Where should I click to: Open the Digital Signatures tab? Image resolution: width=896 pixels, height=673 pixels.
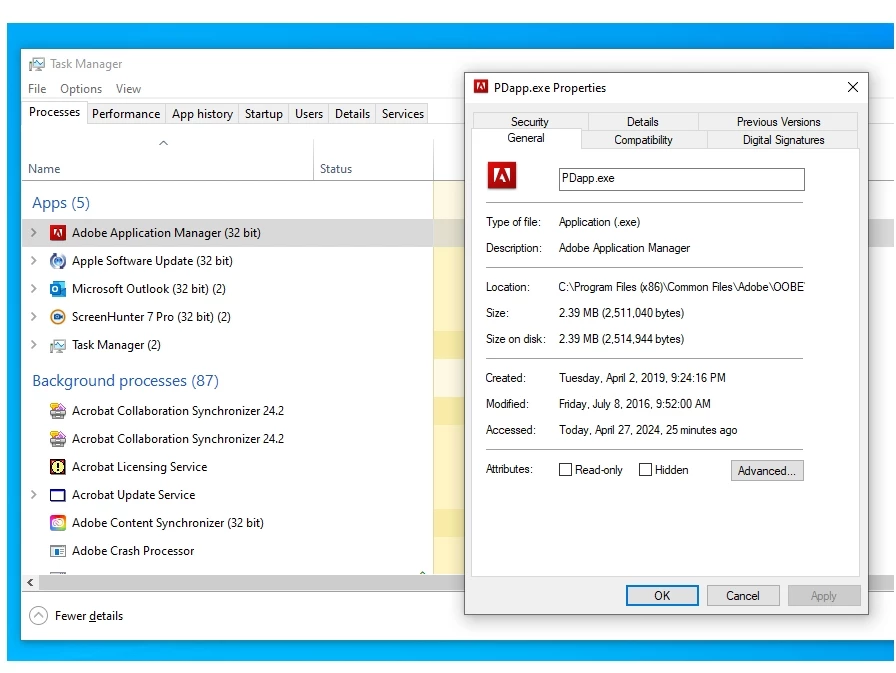point(783,140)
